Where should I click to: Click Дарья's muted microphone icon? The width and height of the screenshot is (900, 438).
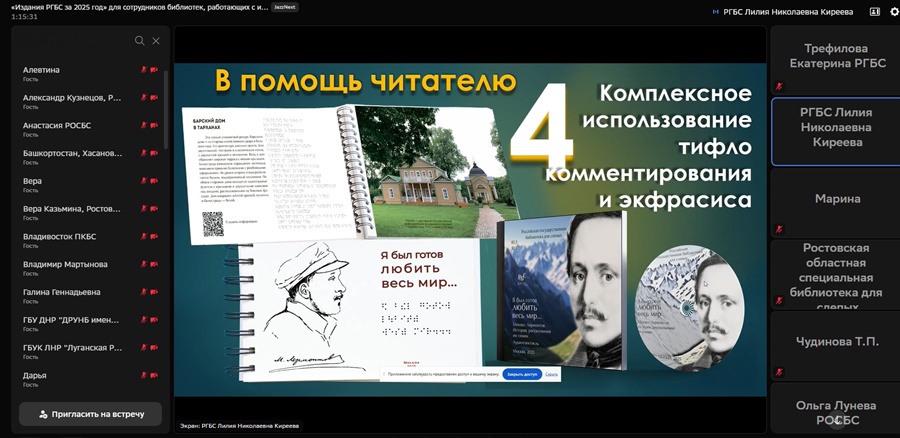(144, 376)
